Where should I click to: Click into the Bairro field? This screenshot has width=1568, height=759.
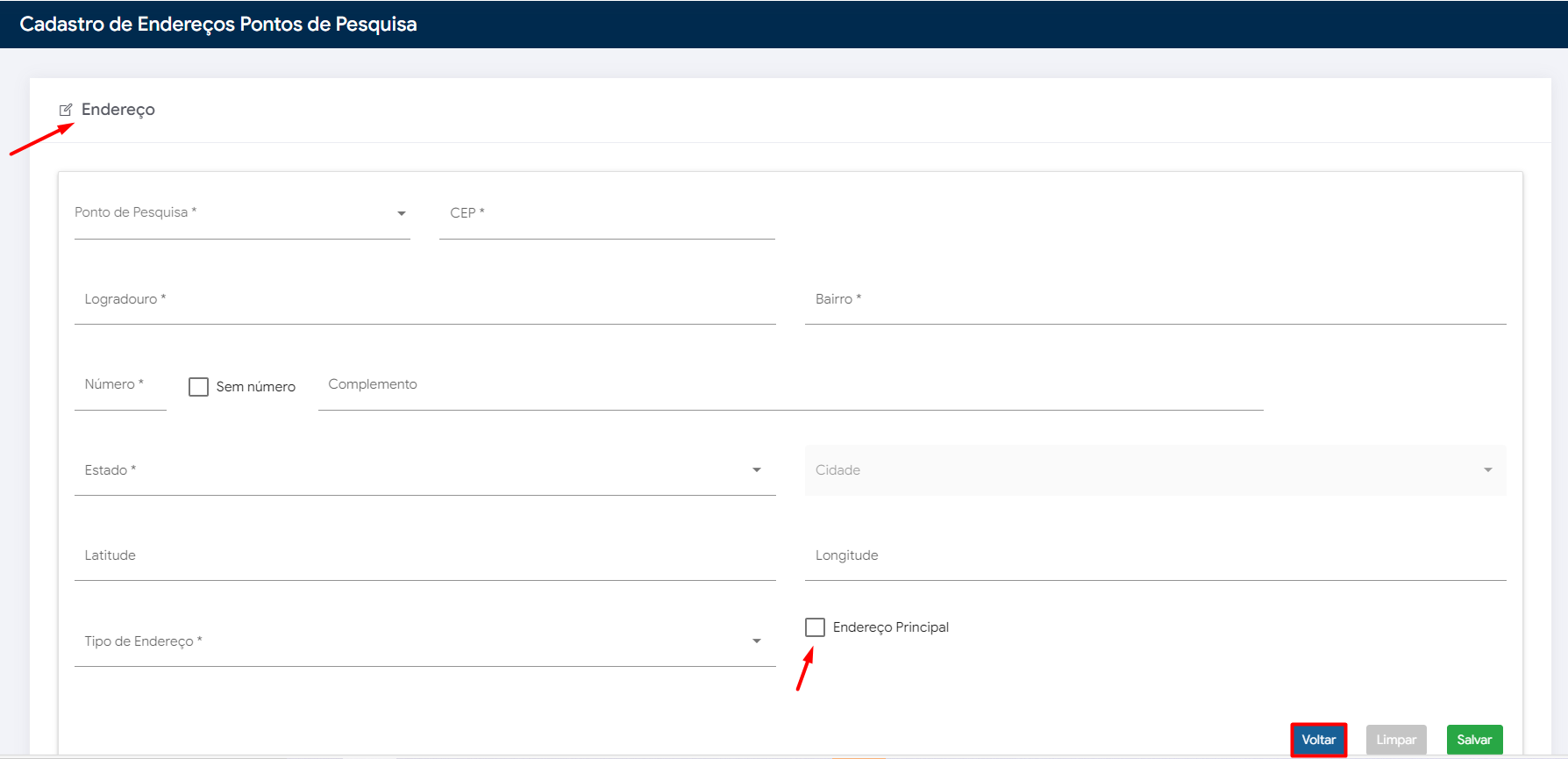[x=1156, y=299]
